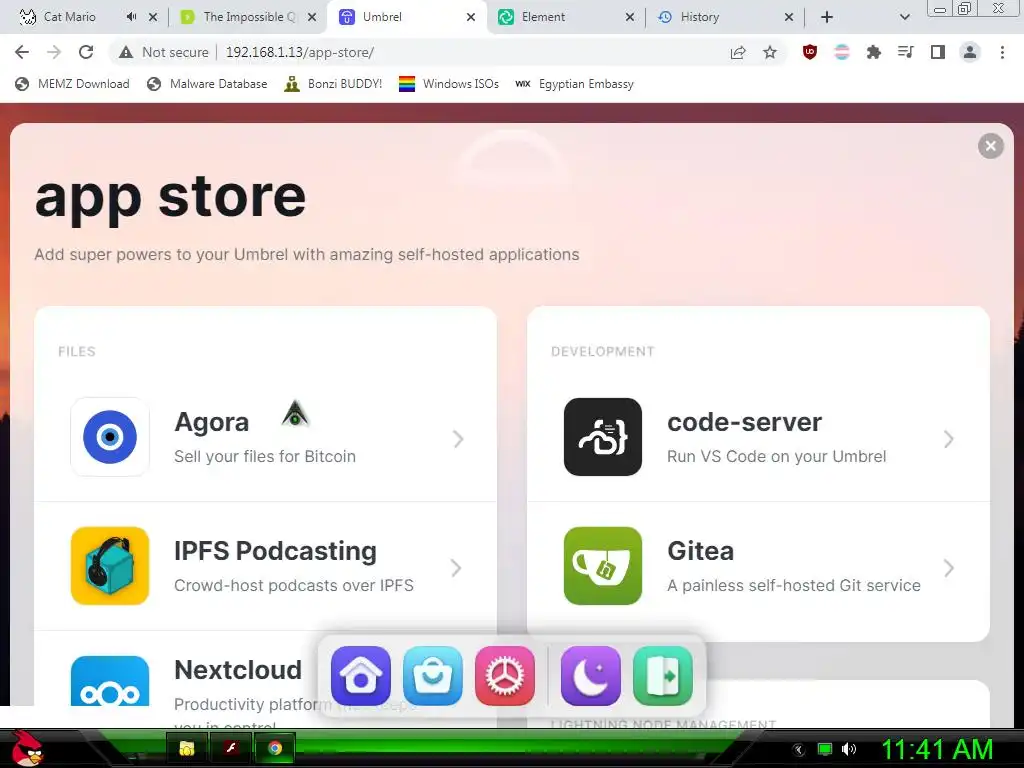1024x768 pixels.
Task: Open a new browser tab
Action: coord(827,17)
